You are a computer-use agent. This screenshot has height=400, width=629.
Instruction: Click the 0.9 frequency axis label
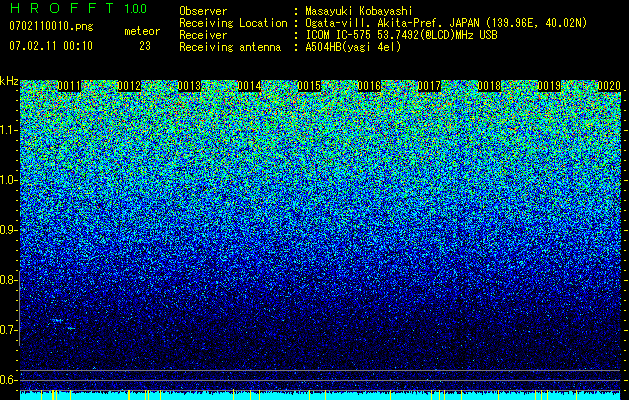(9, 230)
